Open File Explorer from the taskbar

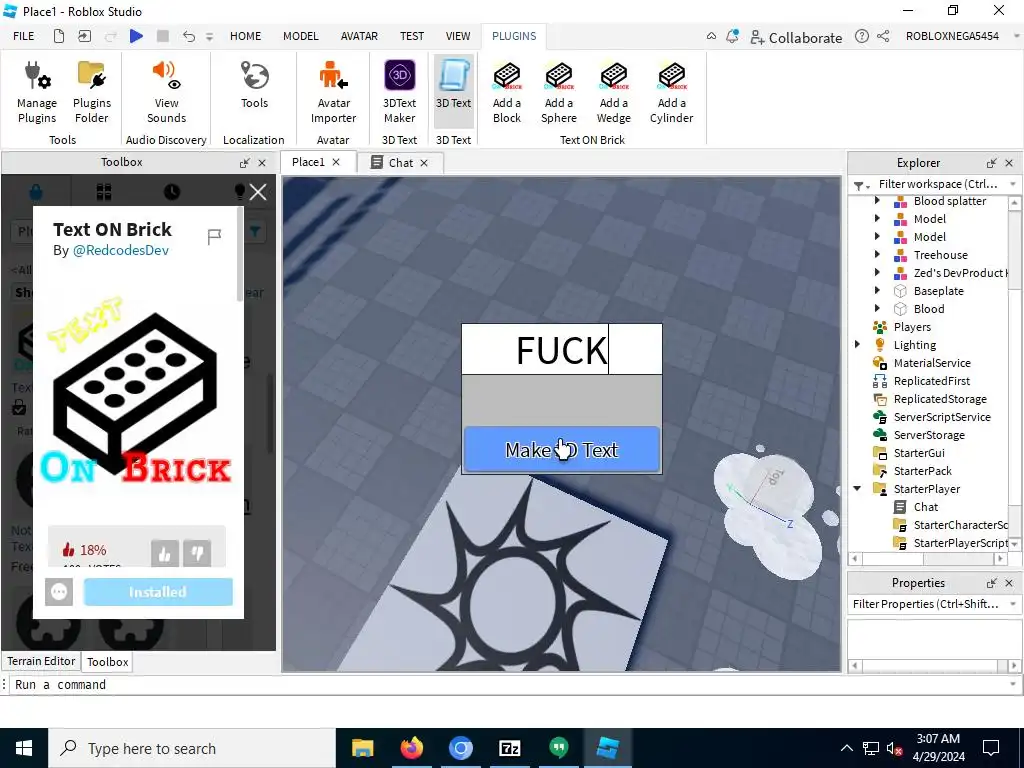tap(362, 748)
